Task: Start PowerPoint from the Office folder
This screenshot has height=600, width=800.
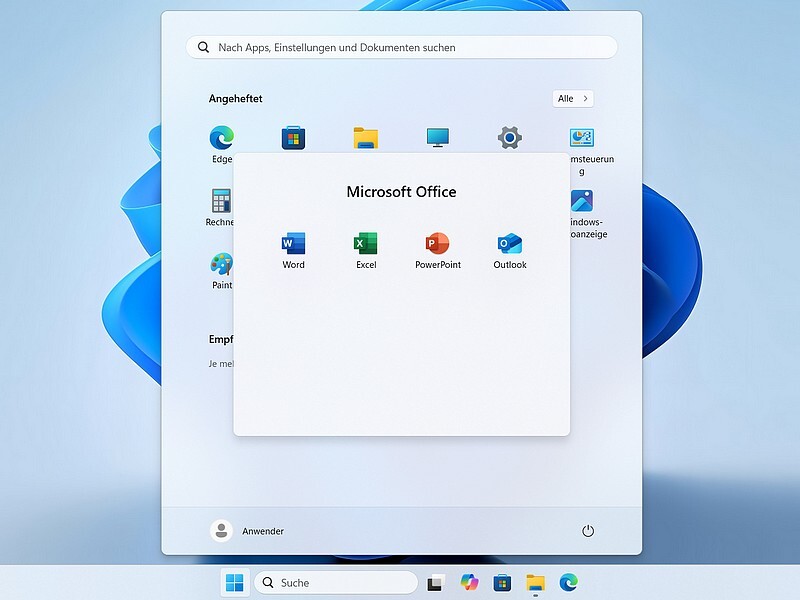Action: (x=438, y=250)
